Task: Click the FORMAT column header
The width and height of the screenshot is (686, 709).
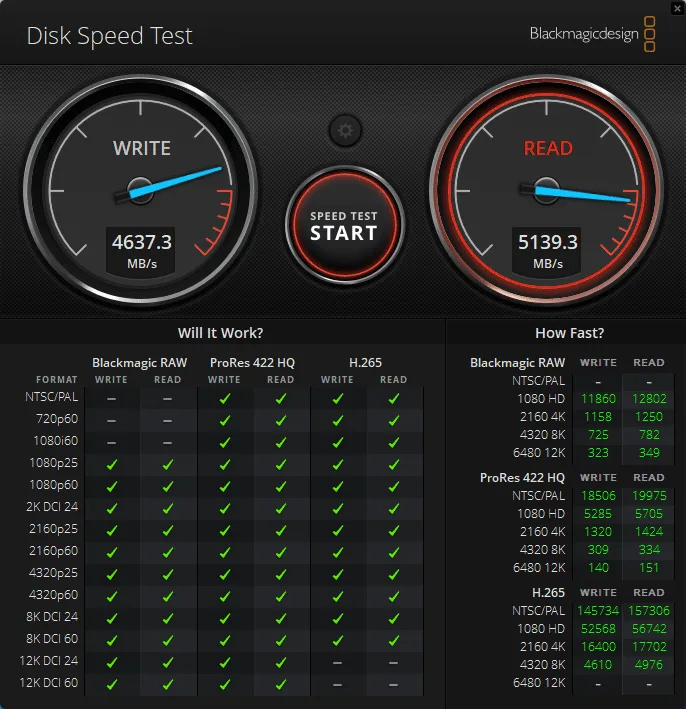Action: tap(57, 380)
